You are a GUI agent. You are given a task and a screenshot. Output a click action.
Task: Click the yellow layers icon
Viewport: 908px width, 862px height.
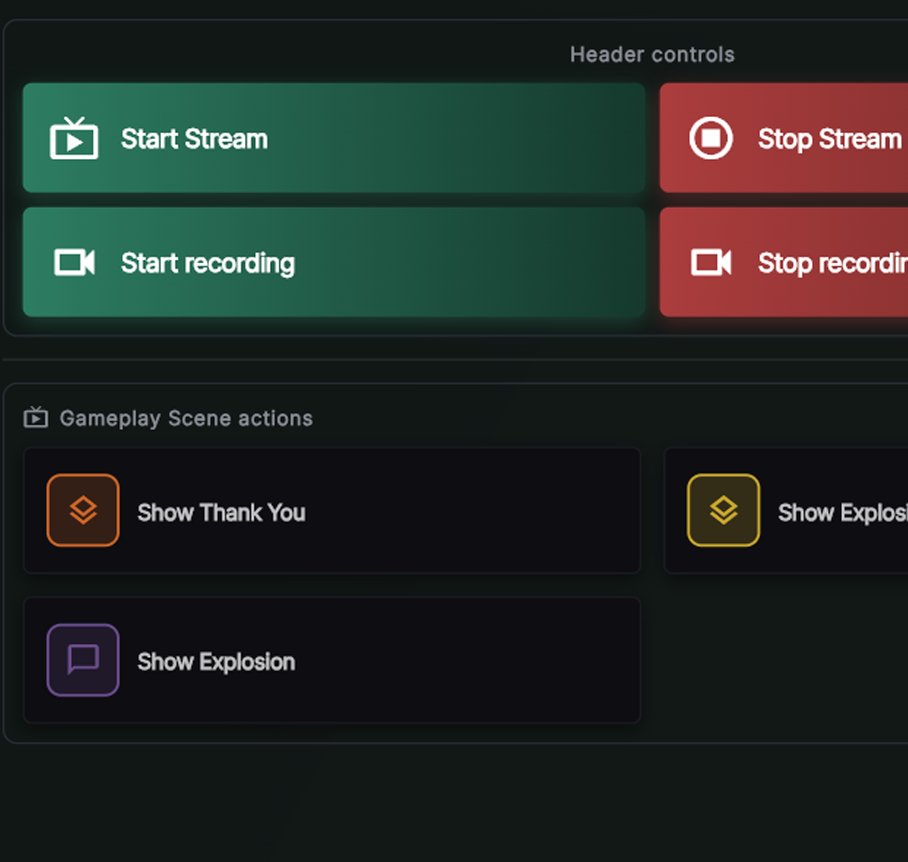click(x=723, y=511)
